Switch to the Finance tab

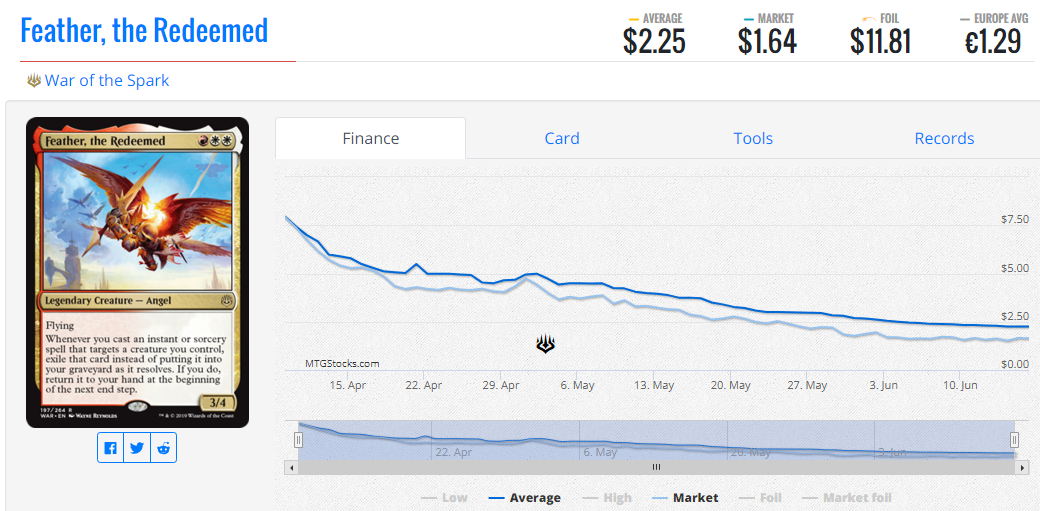[371, 138]
